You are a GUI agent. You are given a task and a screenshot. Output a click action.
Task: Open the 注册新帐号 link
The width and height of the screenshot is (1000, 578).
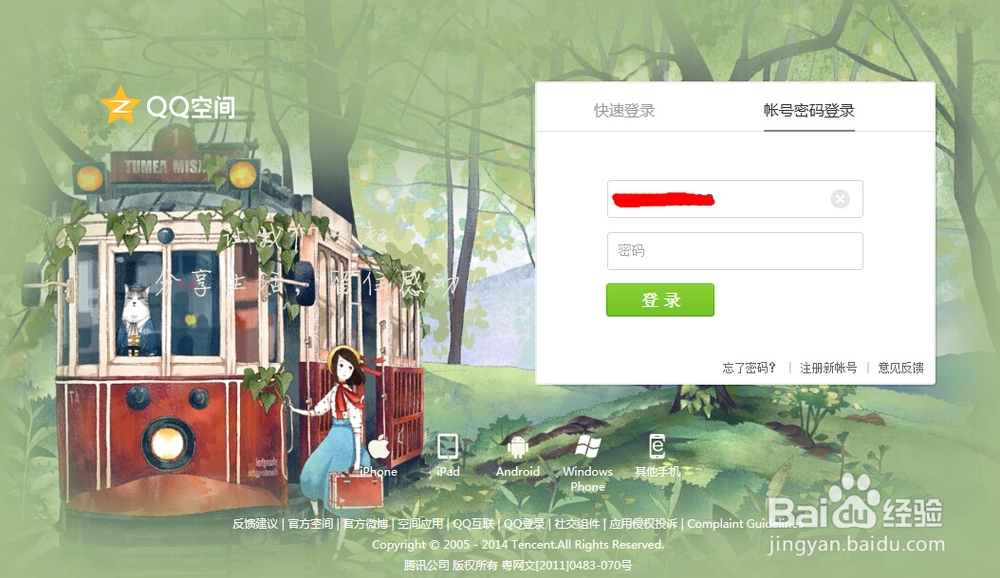tap(828, 367)
